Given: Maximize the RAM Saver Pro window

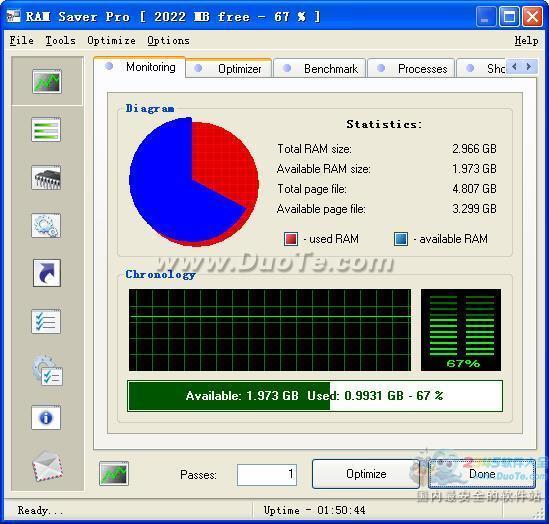Looking at the screenshot, I should 509,16.
